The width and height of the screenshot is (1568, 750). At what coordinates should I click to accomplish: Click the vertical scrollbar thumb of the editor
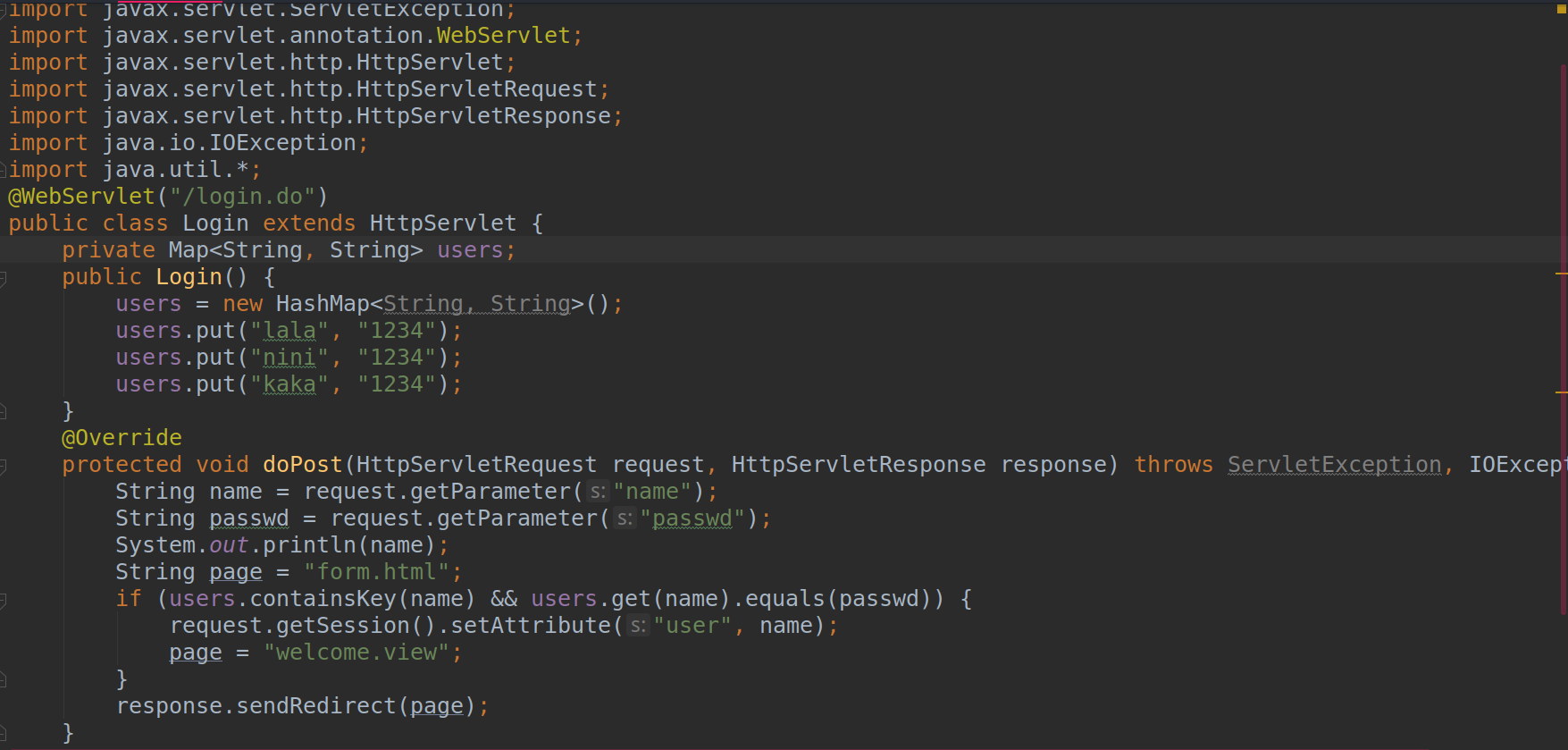click(1564, 340)
